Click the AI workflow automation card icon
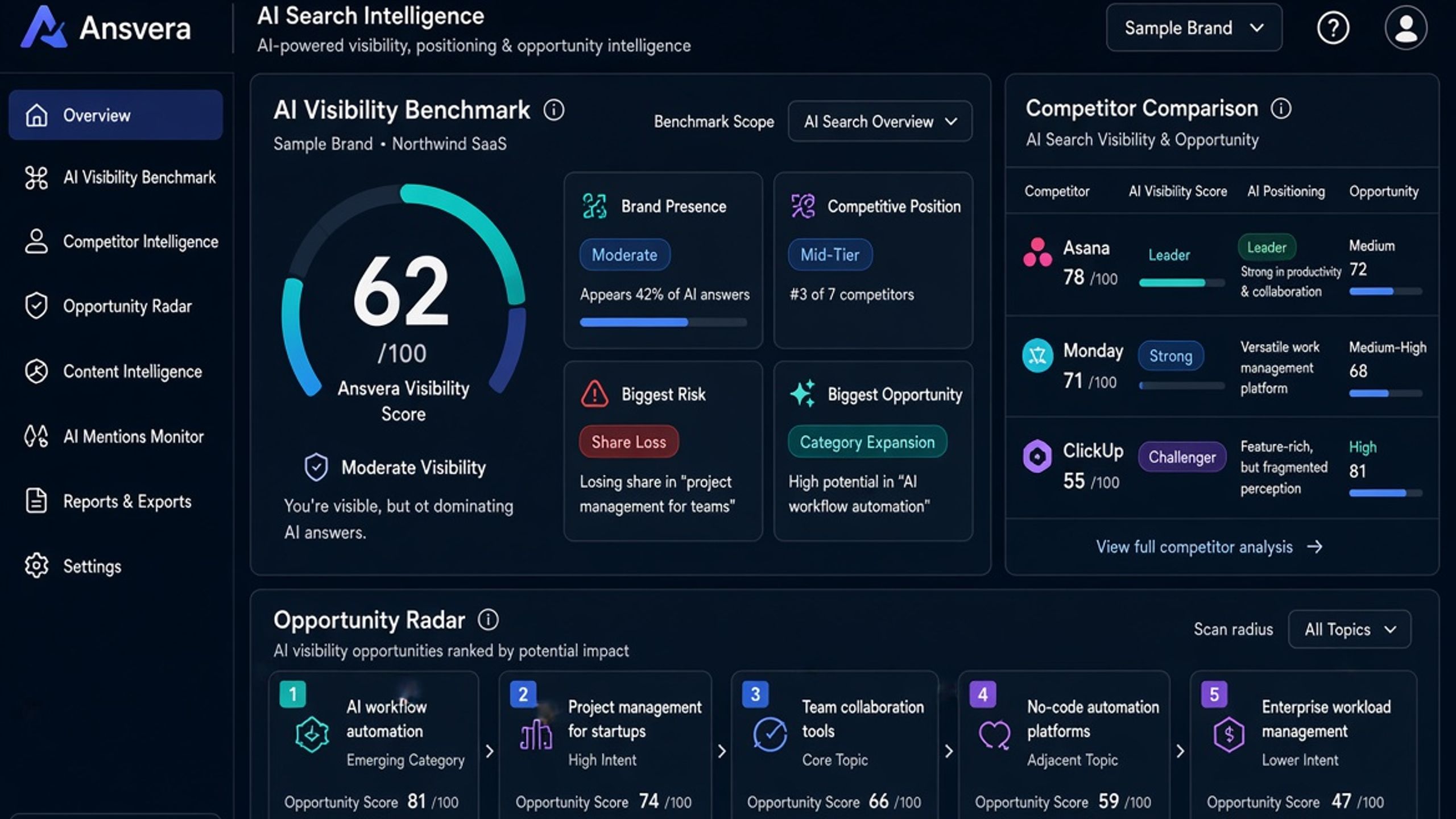The height and width of the screenshot is (819, 1456). coord(312,734)
